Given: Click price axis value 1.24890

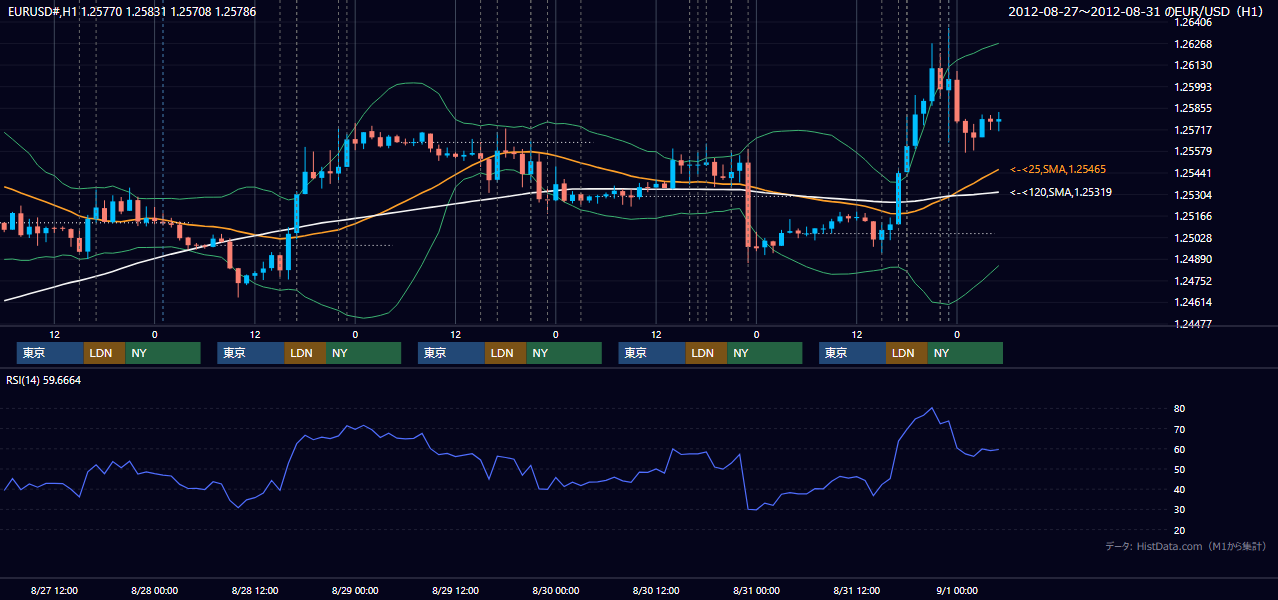Looking at the screenshot, I should [x=1192, y=259].
